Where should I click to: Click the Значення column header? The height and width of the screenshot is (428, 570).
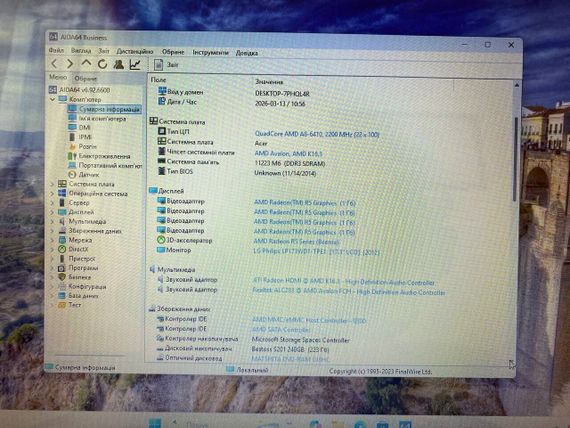(x=269, y=82)
